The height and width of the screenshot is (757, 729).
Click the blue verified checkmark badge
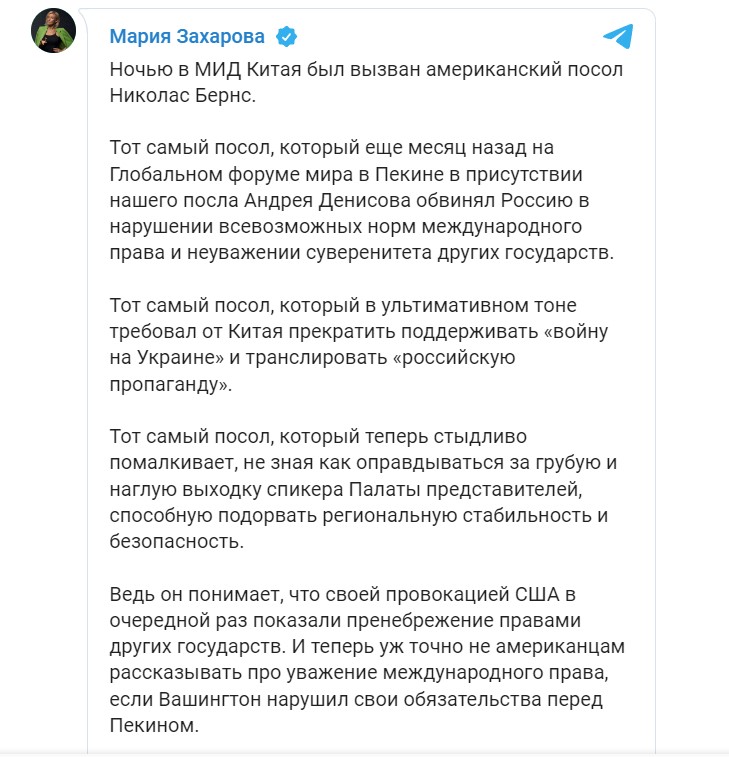pos(287,37)
